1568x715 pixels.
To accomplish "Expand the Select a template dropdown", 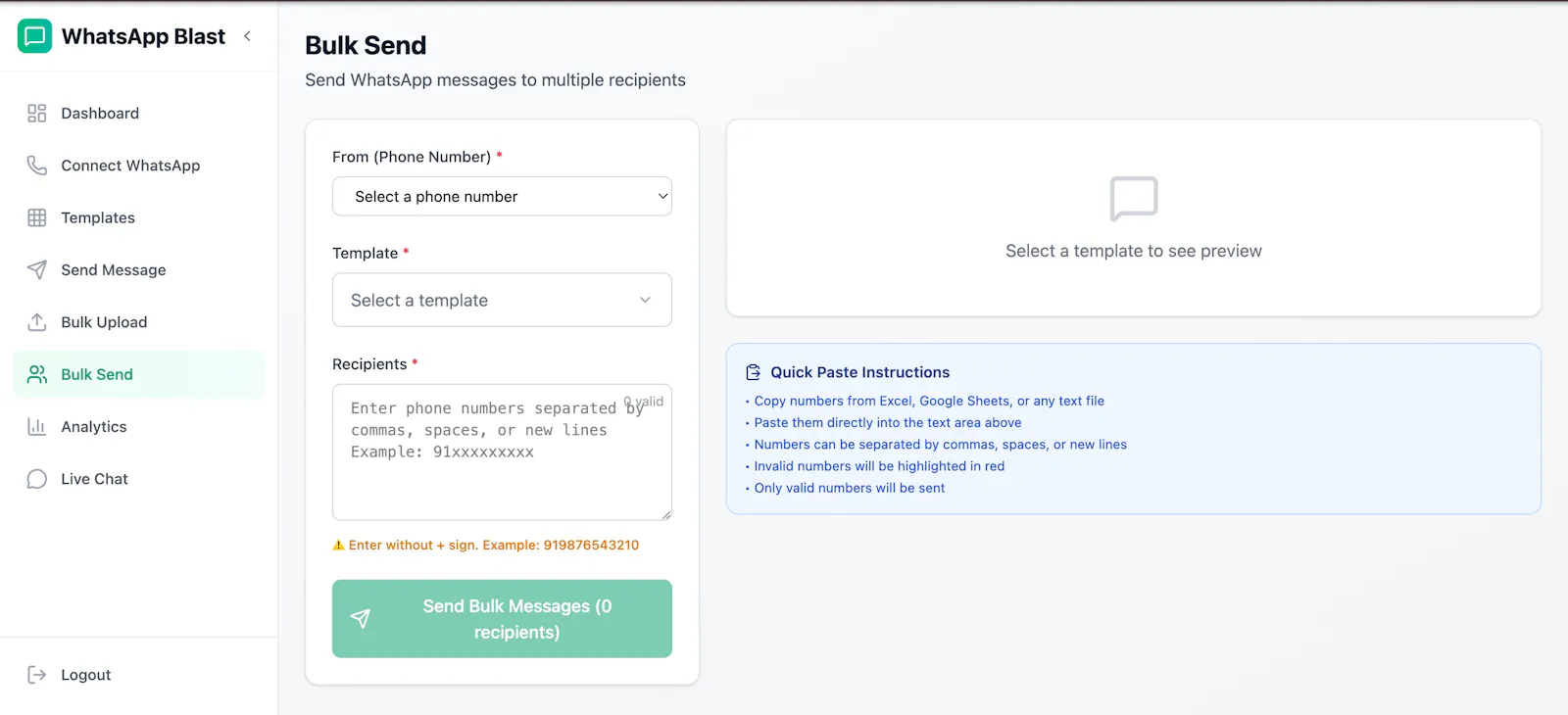I will 502,301.
